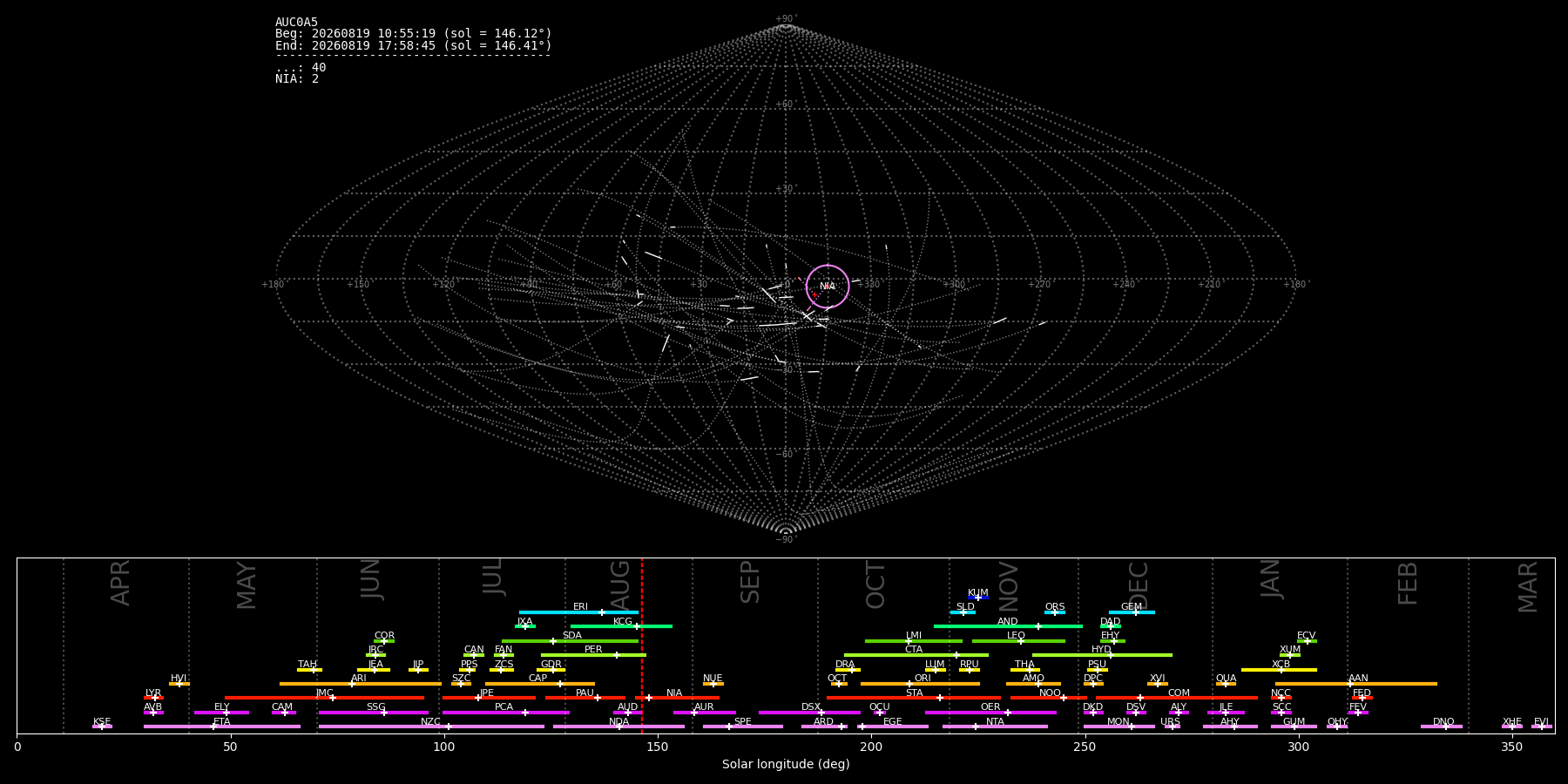Viewport: 1568px width, 784px height.
Task: Select the pink NTA shower bar
Action: tap(995, 727)
